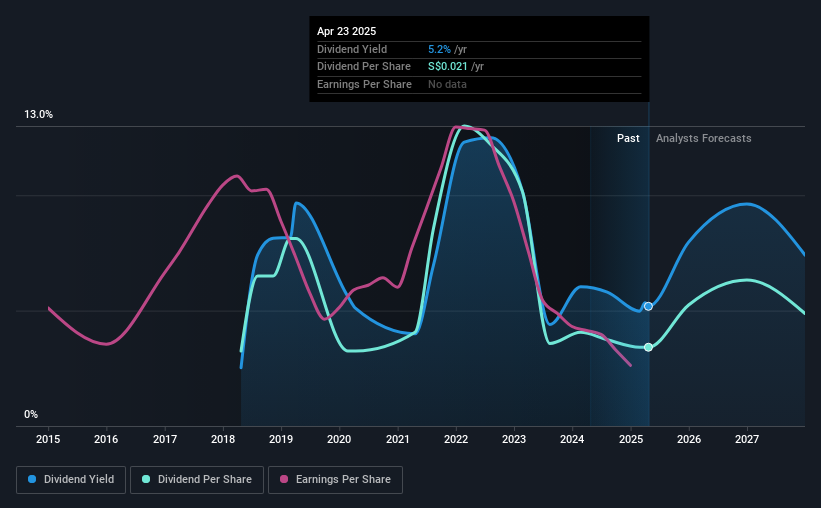Click the 2026 x-axis label
This screenshot has height=508, width=821.
(689, 439)
